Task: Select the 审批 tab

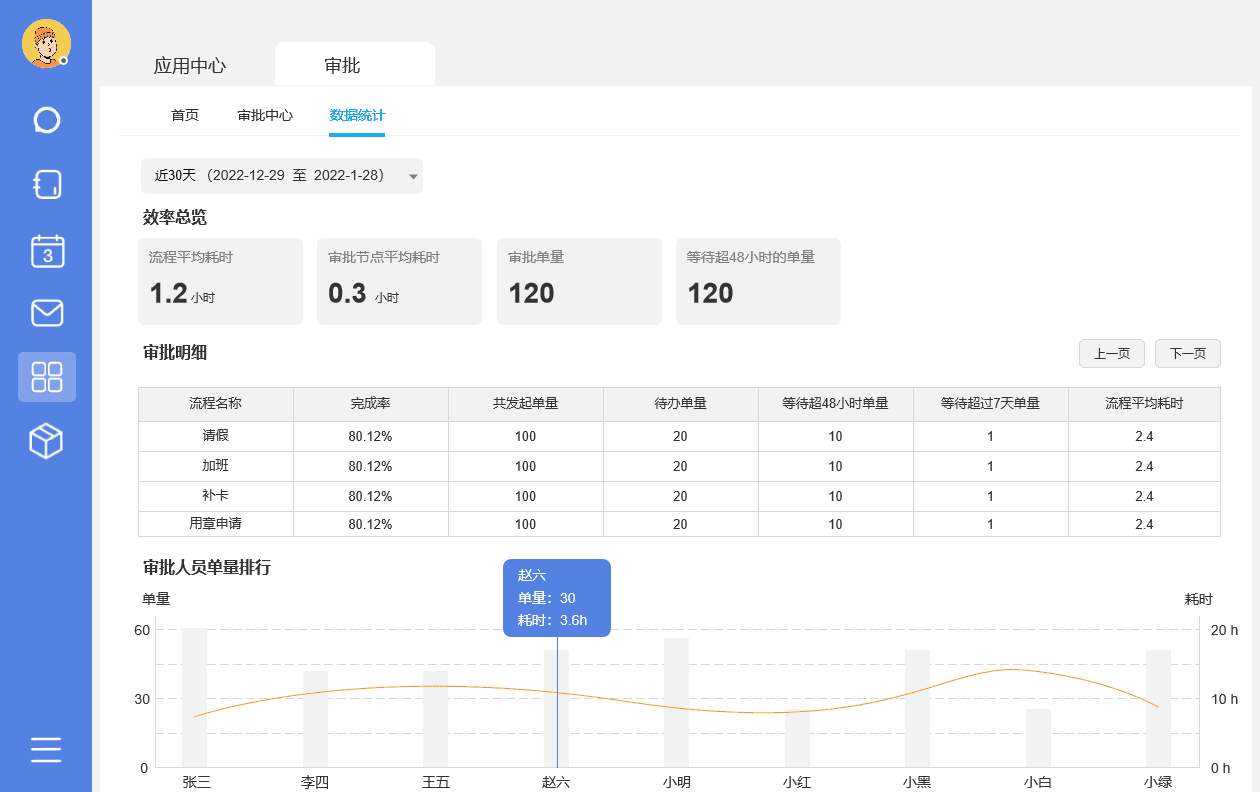Action: coord(355,65)
